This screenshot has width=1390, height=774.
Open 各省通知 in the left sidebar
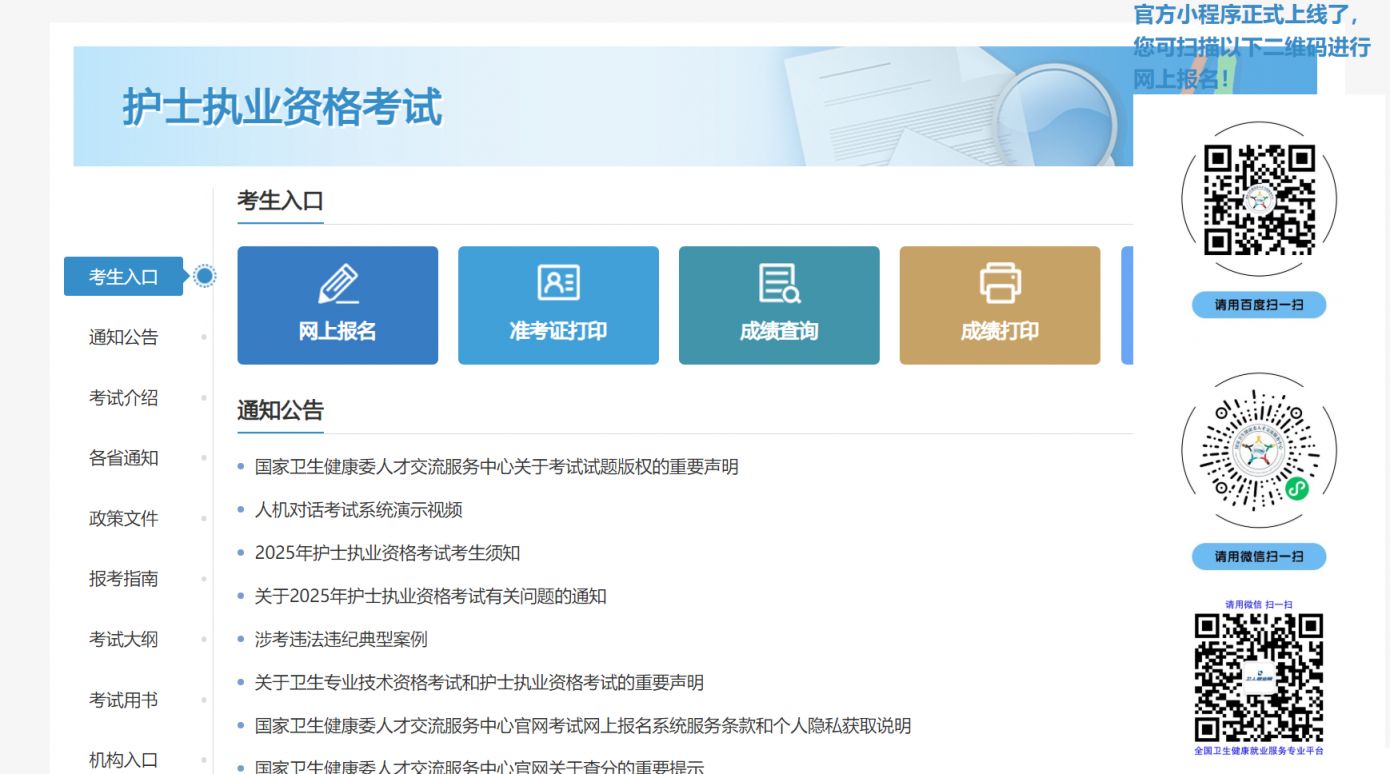pyautogui.click(x=124, y=458)
